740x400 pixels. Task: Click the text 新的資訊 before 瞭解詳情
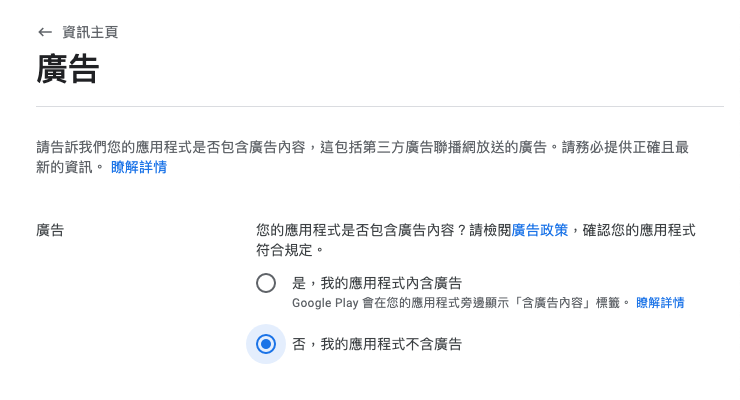tap(65, 167)
